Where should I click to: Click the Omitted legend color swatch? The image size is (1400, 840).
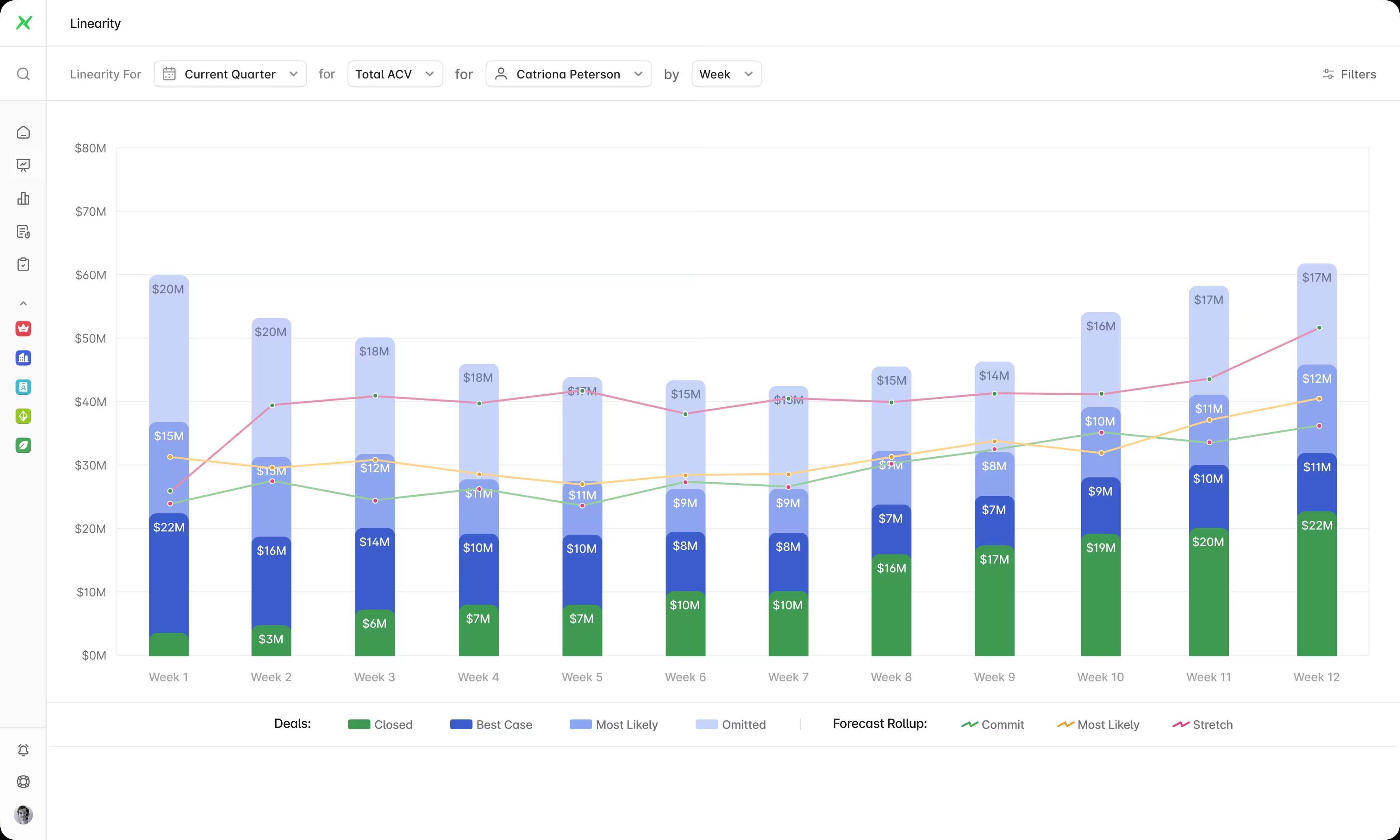click(706, 724)
